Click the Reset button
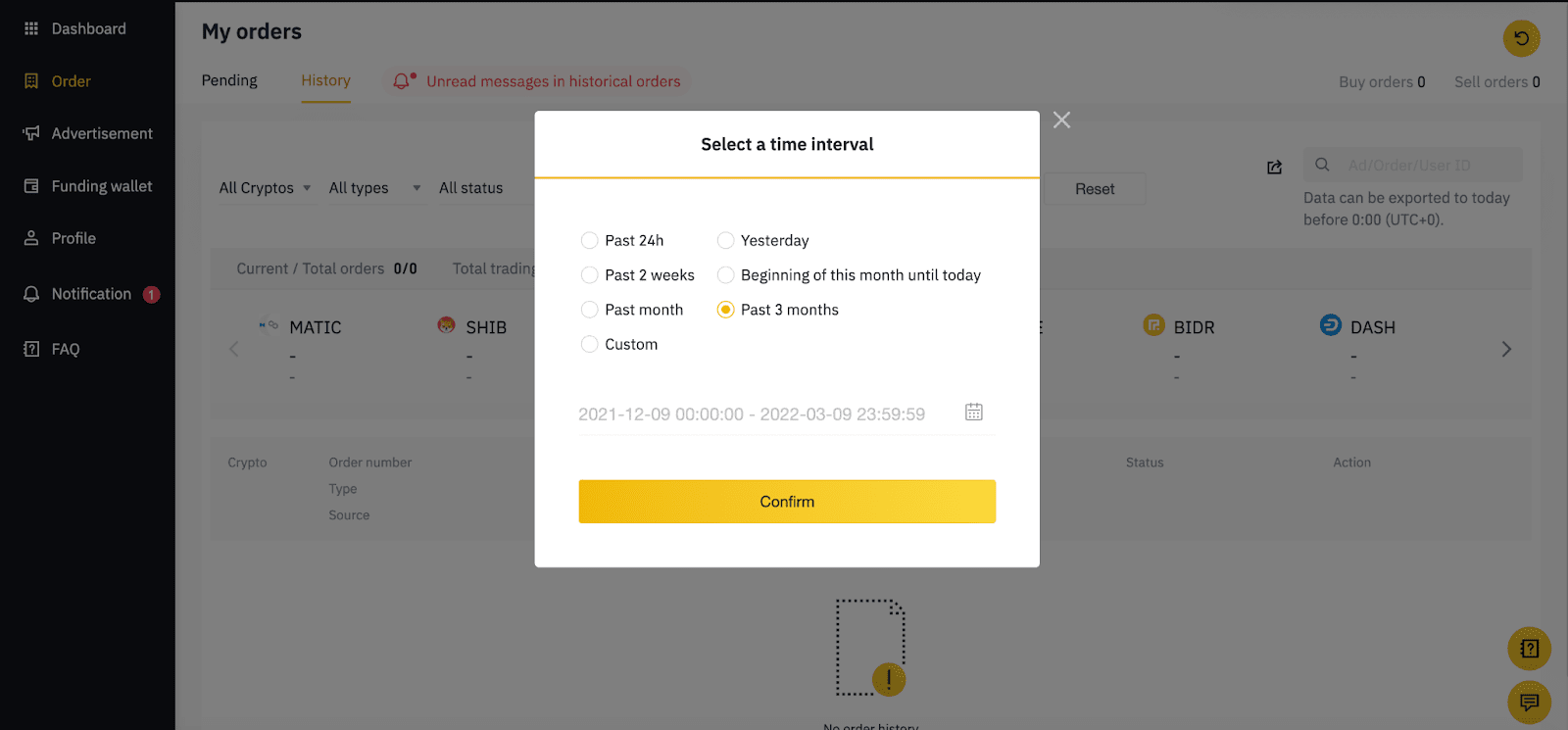Image resolution: width=1568 pixels, height=730 pixels. [1095, 189]
